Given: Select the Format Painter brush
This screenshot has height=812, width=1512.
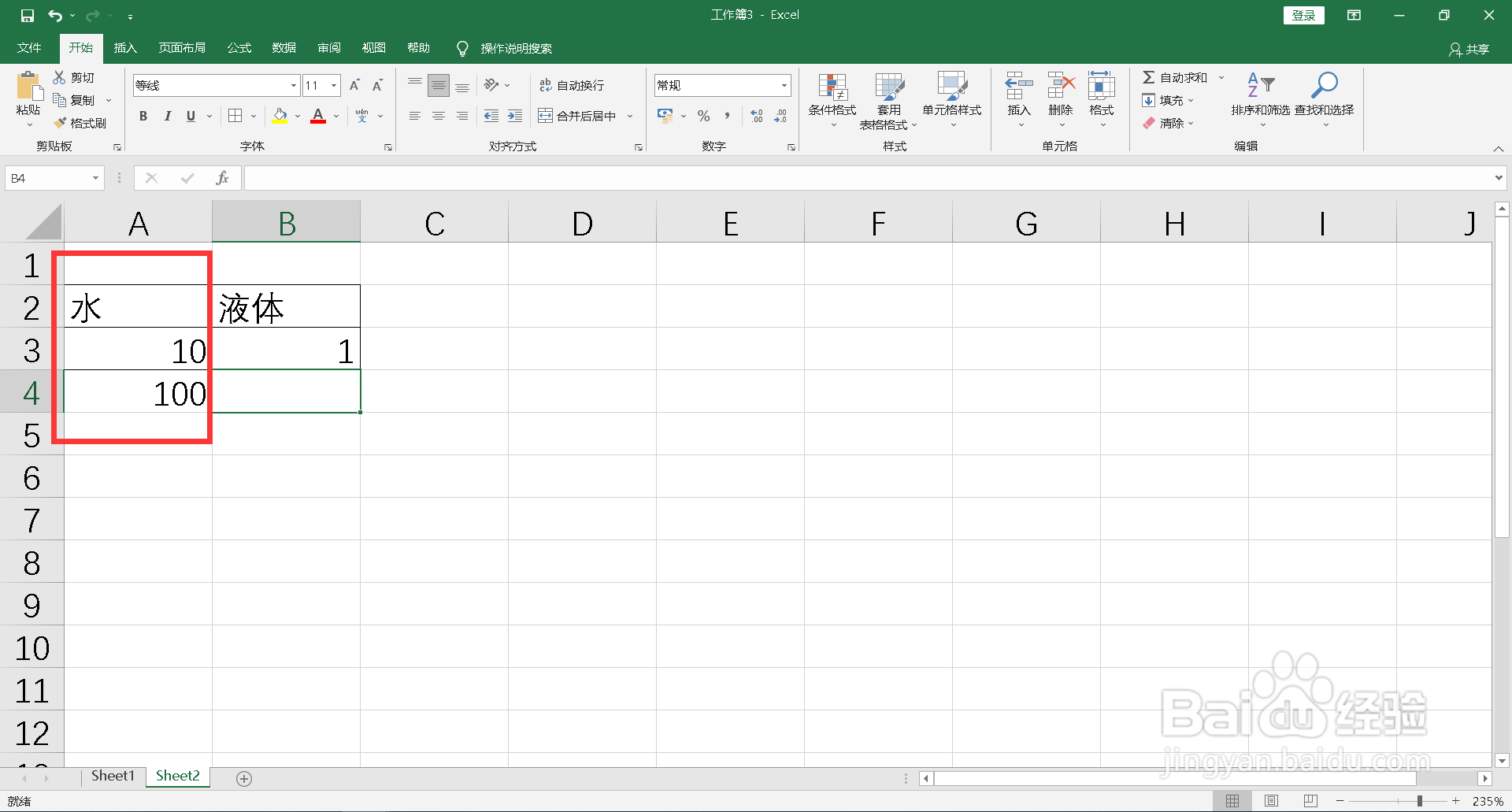Looking at the screenshot, I should [59, 123].
